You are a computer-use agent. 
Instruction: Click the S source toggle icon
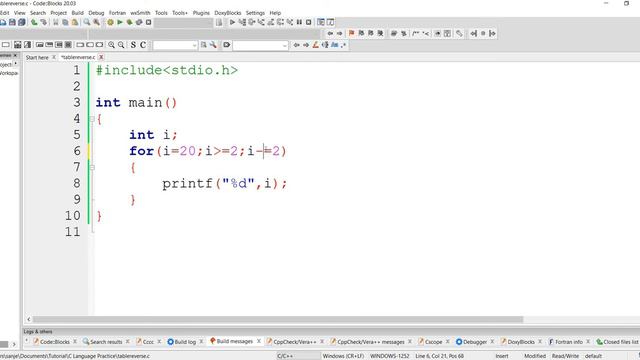[133, 45]
